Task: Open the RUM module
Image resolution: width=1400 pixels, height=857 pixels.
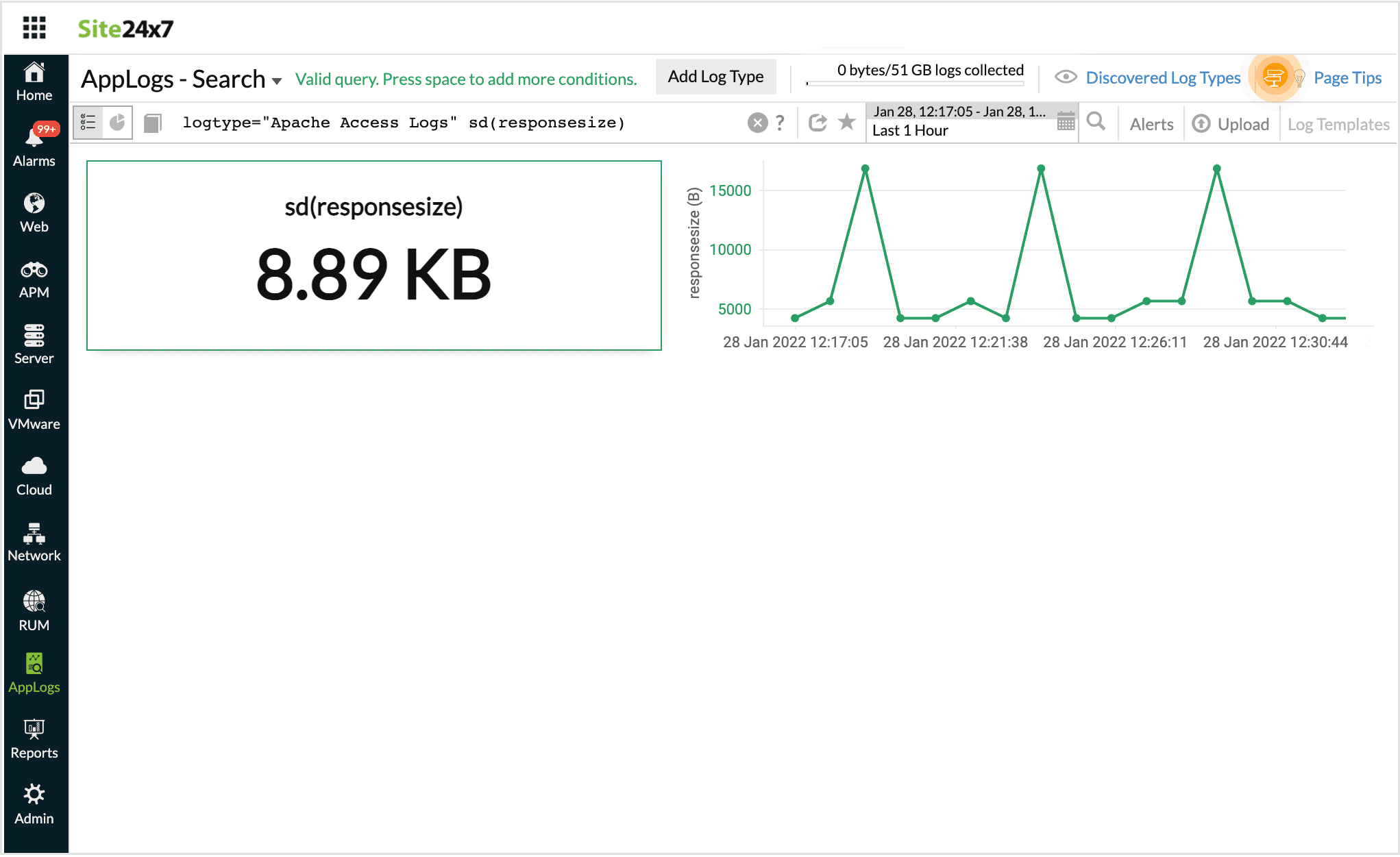Action: point(34,612)
